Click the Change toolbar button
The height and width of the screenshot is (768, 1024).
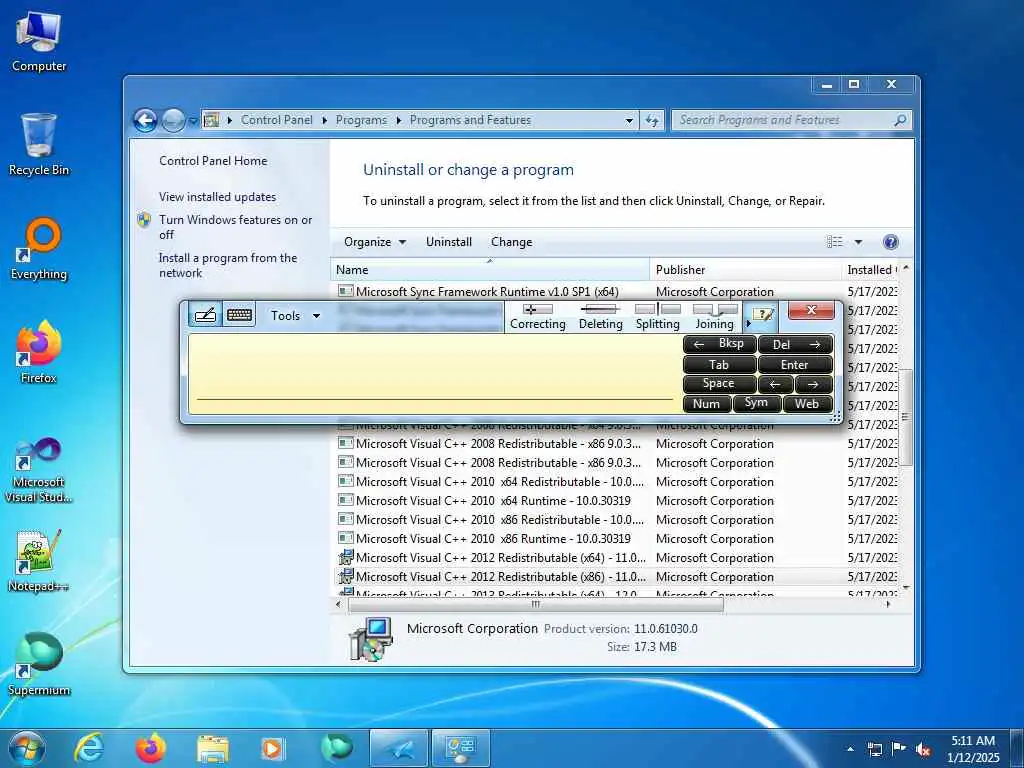click(x=511, y=242)
